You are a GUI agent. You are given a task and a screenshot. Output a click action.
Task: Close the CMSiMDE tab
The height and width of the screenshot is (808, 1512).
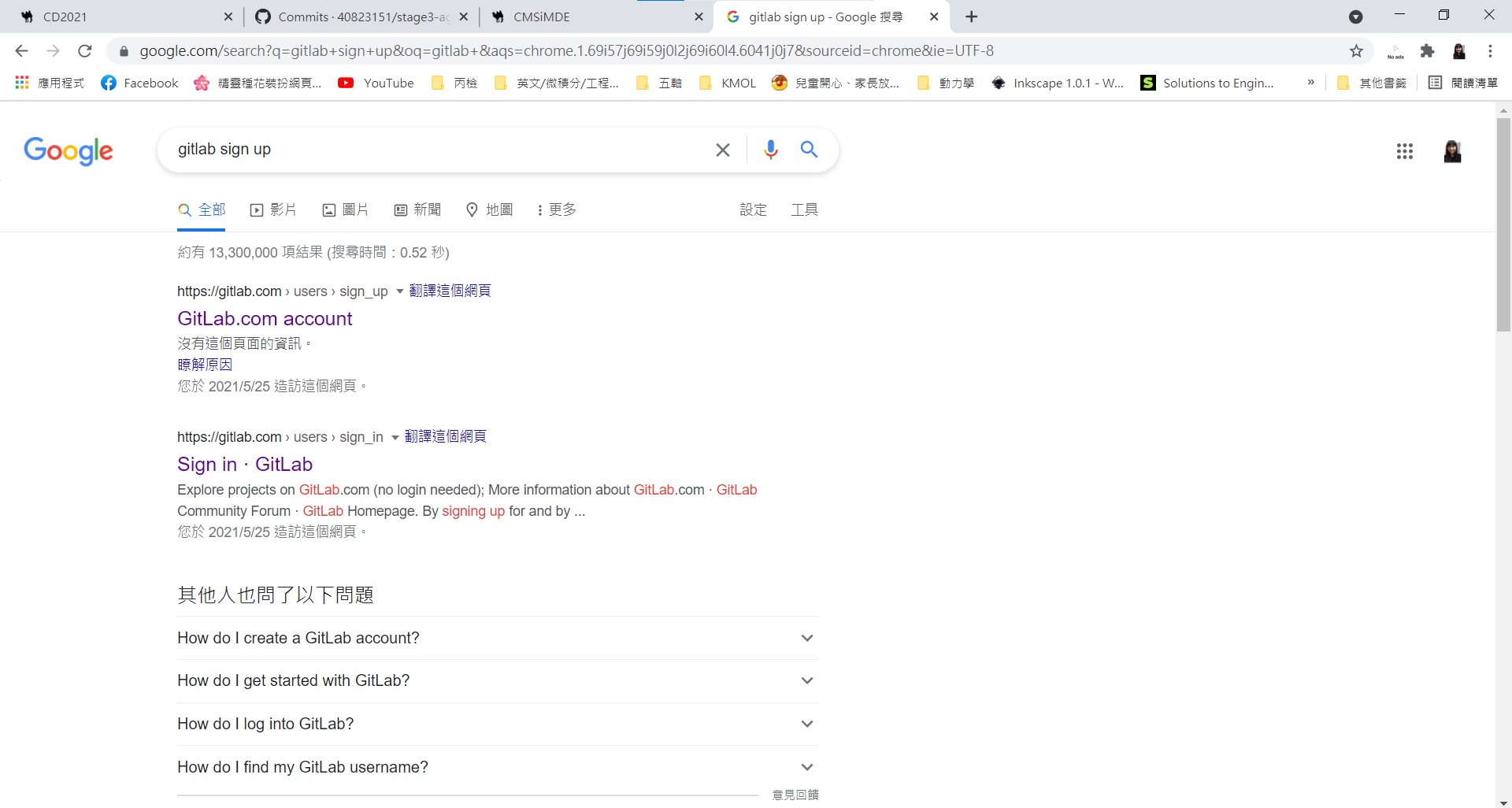[699, 17]
